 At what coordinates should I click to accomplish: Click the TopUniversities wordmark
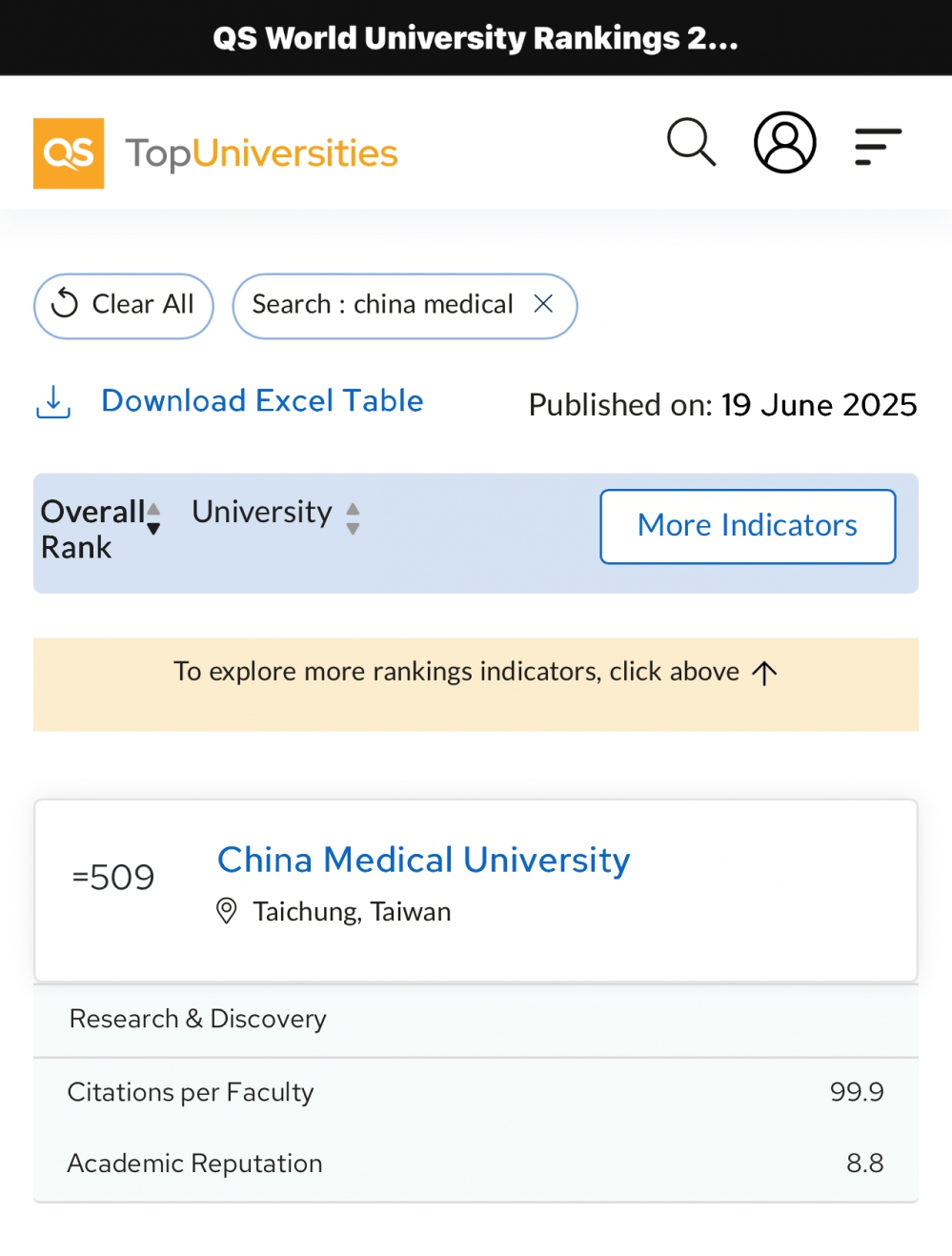click(261, 153)
